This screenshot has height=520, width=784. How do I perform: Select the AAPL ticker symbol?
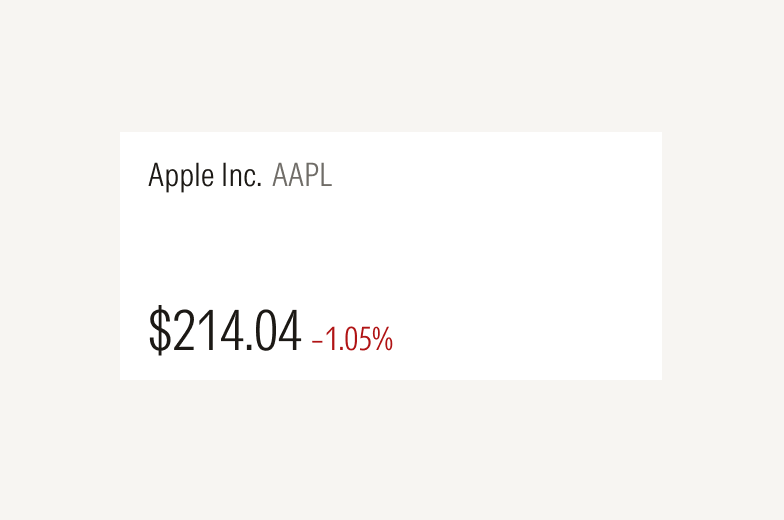pyautogui.click(x=302, y=176)
